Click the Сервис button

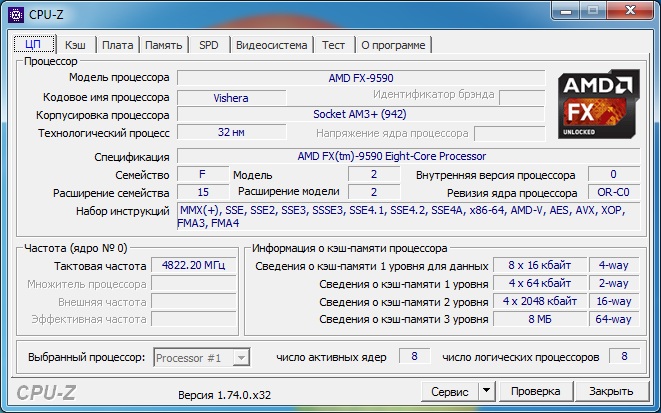tap(450, 391)
